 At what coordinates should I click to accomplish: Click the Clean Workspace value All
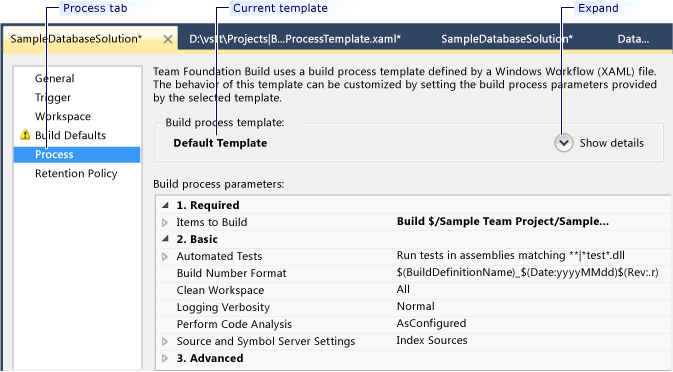point(403,289)
